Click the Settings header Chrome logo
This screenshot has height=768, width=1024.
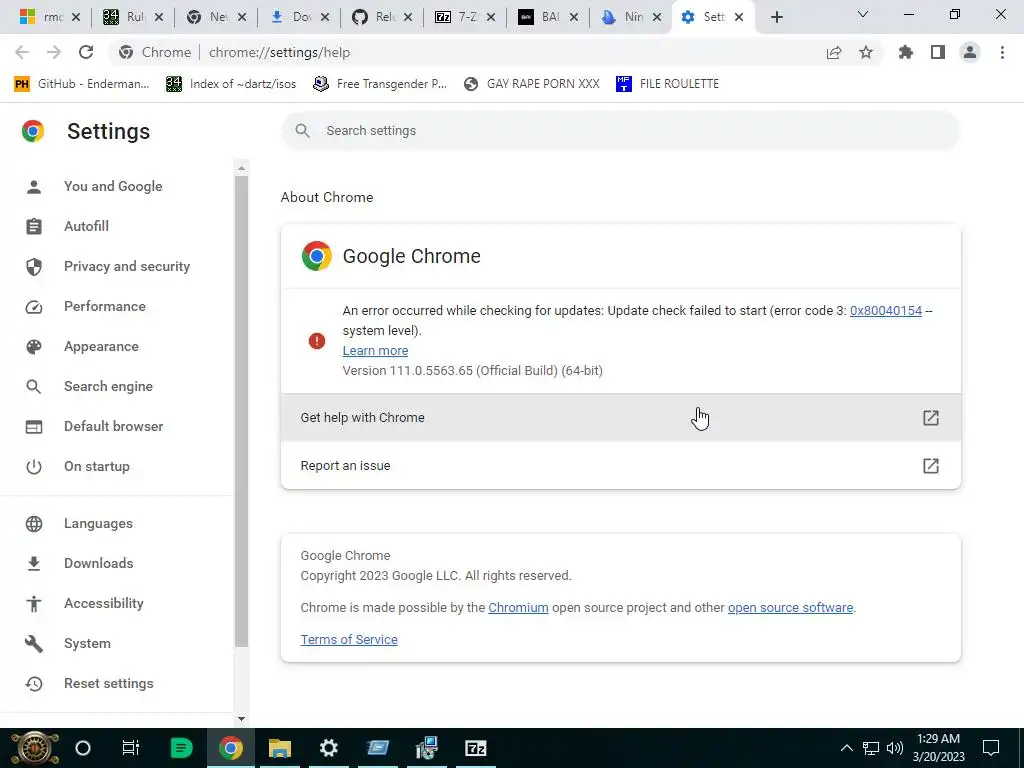pyautogui.click(x=33, y=131)
